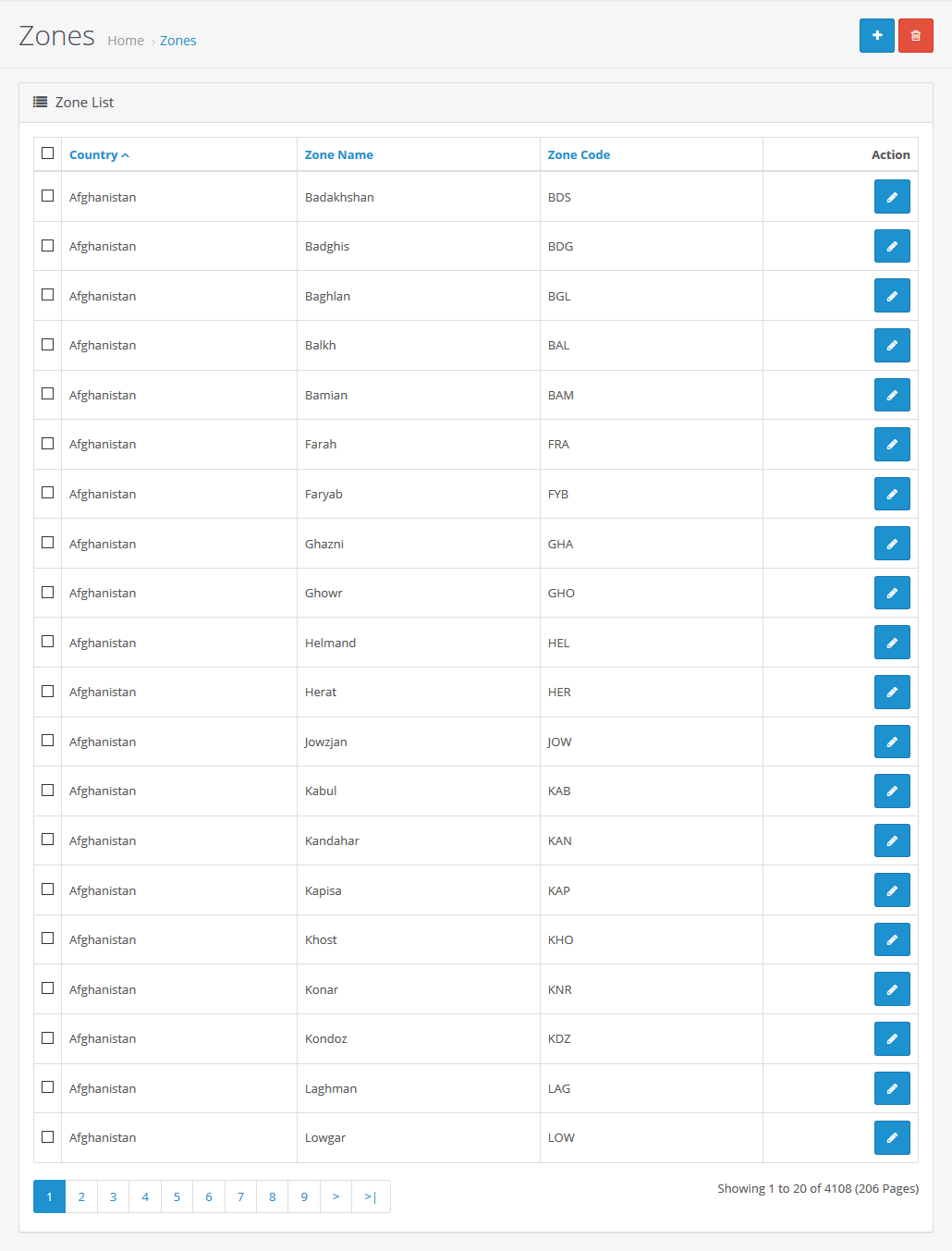Select the edit pencil for Herat row
This screenshot has height=1251, width=952.
891,692
